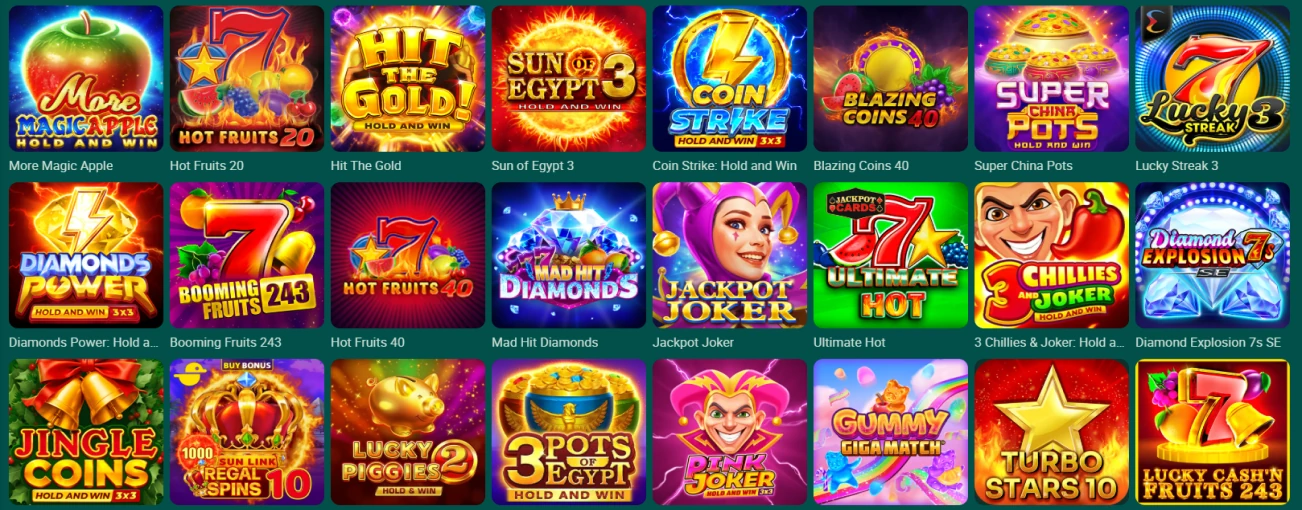
Task: Open Sun of Egypt 3 game
Action: [x=569, y=79]
